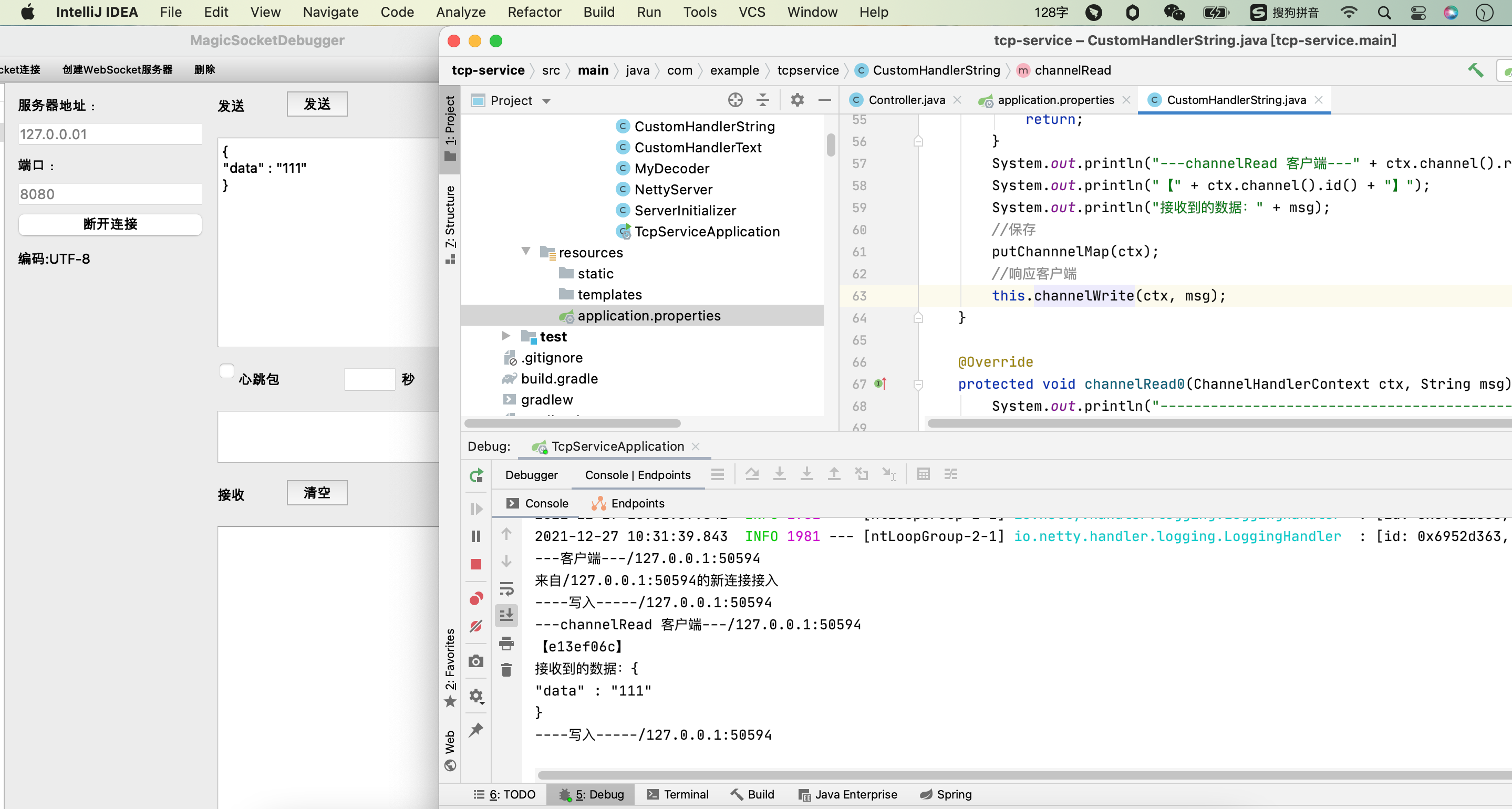Screen dimensions: 1512x809
Task: Enable the 心跳包 heartbeat checkbox
Action: 226,371
